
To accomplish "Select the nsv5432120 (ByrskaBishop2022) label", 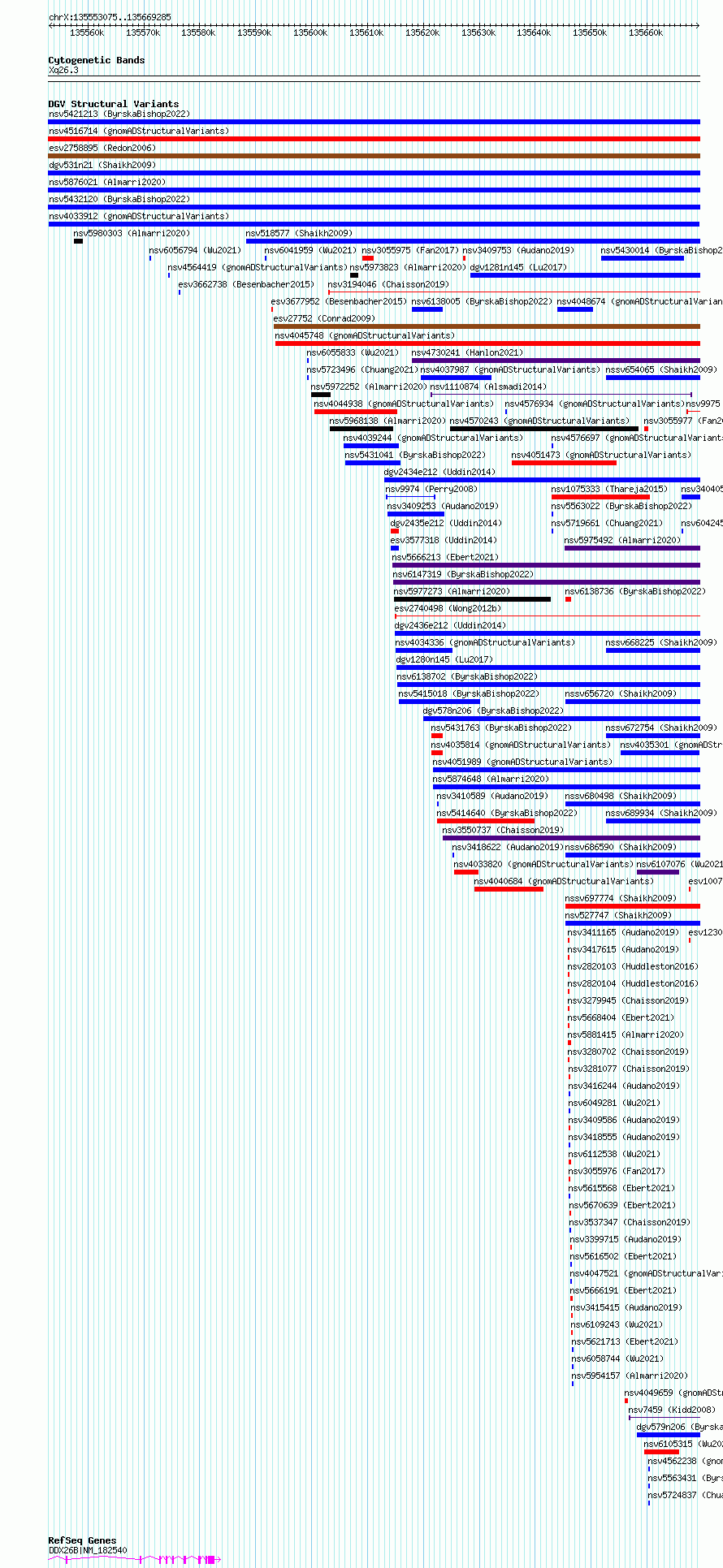I will 119,200.
